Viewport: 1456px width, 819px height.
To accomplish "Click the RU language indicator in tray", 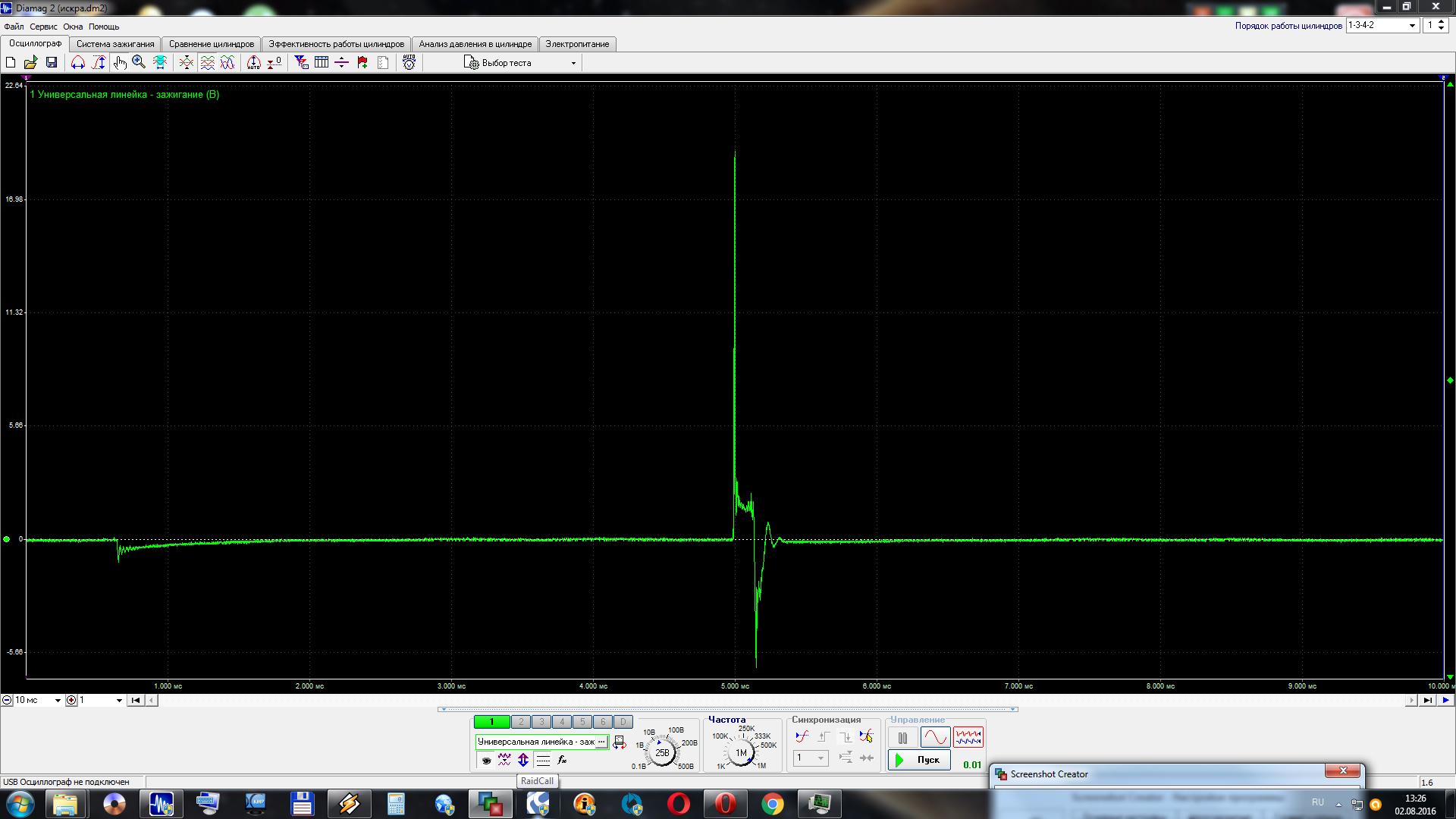I will click(x=1318, y=802).
